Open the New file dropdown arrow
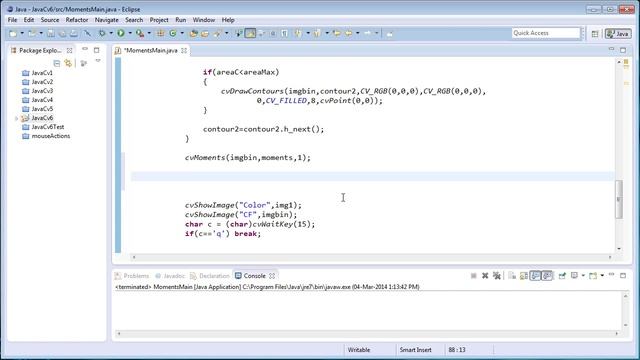Viewport: 640px width, 360px height. (x=22, y=33)
